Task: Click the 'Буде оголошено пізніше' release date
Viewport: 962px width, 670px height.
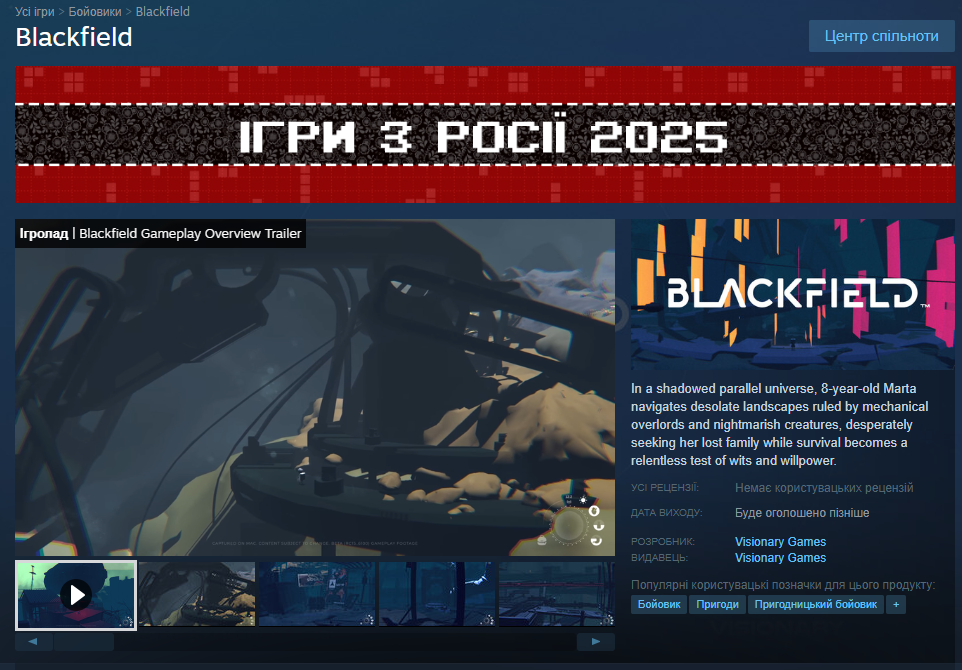Action: point(802,513)
